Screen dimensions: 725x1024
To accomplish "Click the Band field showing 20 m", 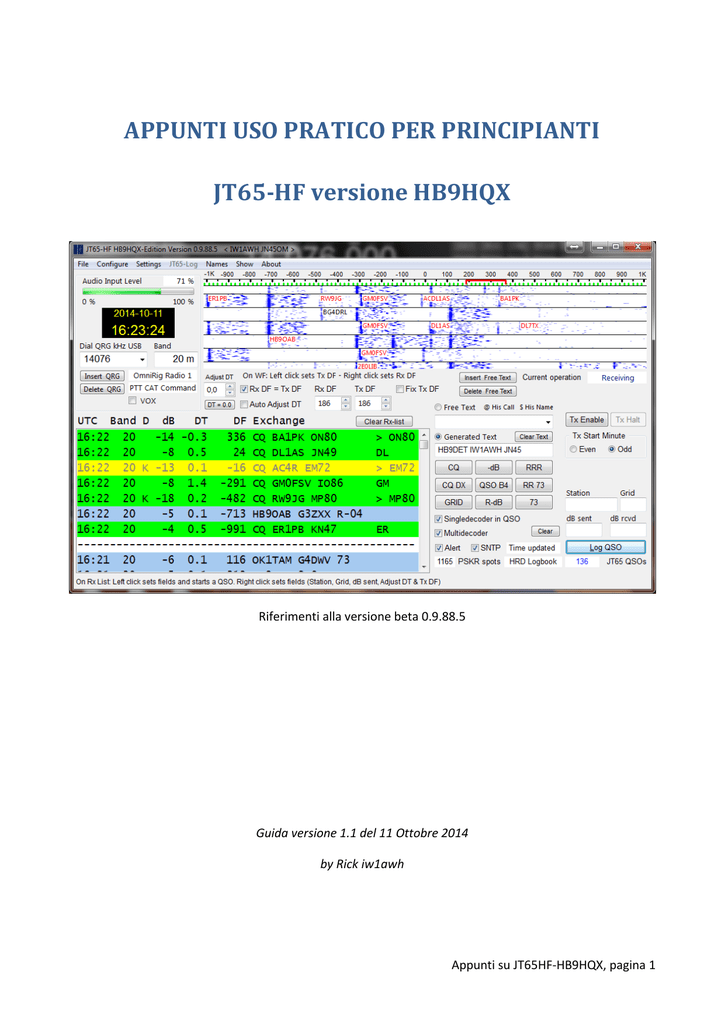I will (176, 360).
